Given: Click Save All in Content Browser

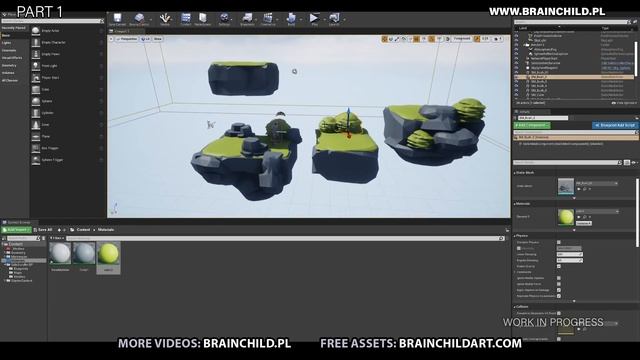Looking at the screenshot, I should coord(43,230).
